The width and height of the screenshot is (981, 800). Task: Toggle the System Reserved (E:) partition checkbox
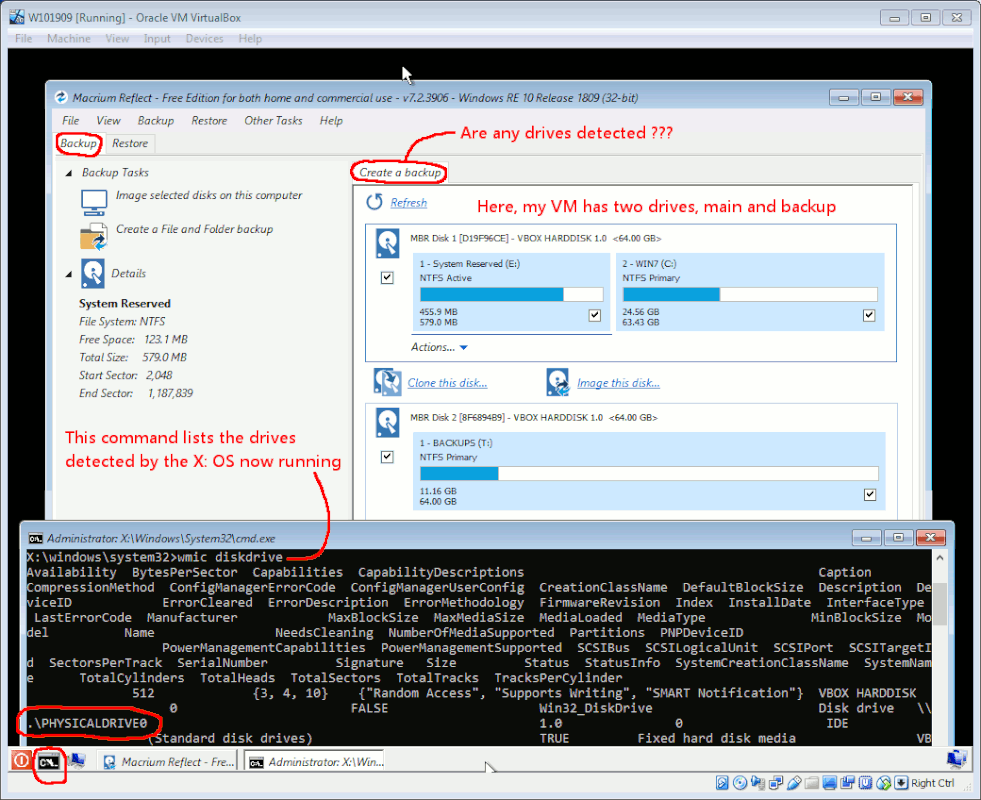pyautogui.click(x=594, y=315)
